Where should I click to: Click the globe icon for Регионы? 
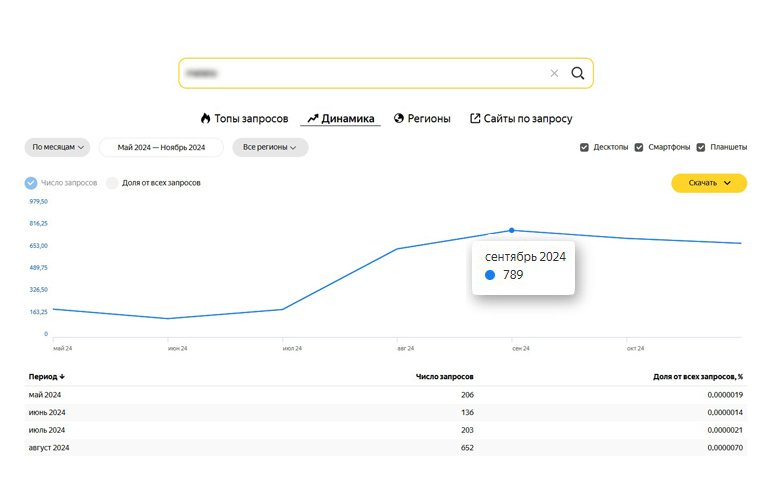[399, 118]
